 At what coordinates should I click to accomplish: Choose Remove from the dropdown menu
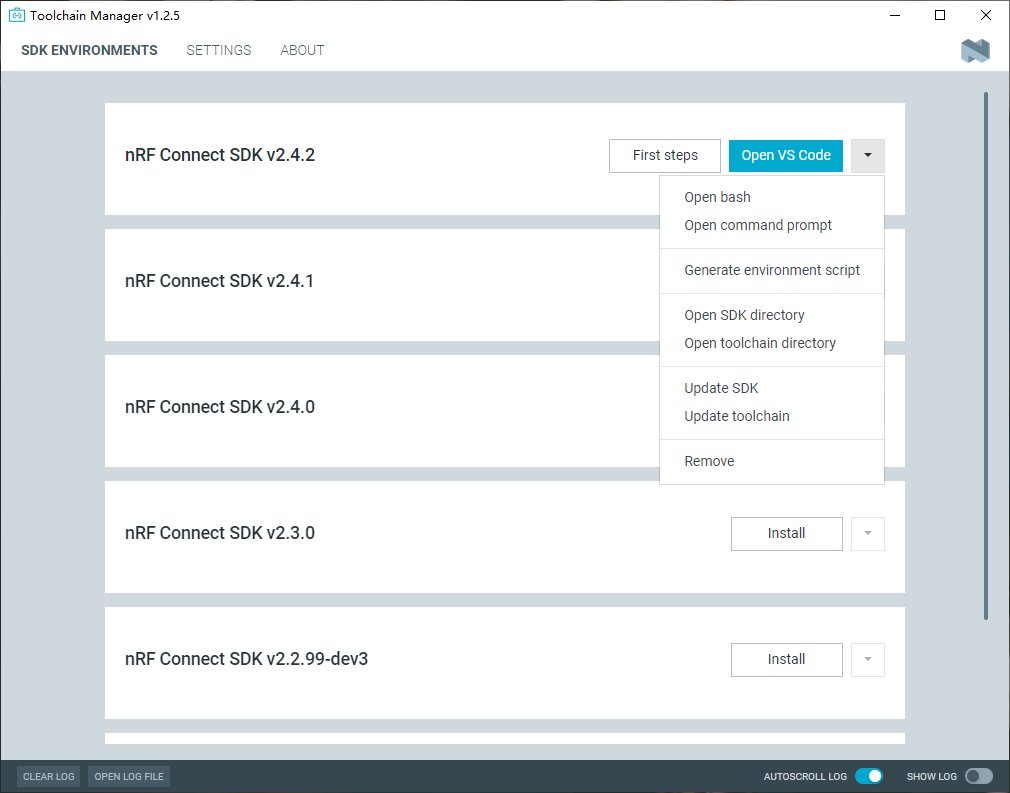tap(772, 461)
